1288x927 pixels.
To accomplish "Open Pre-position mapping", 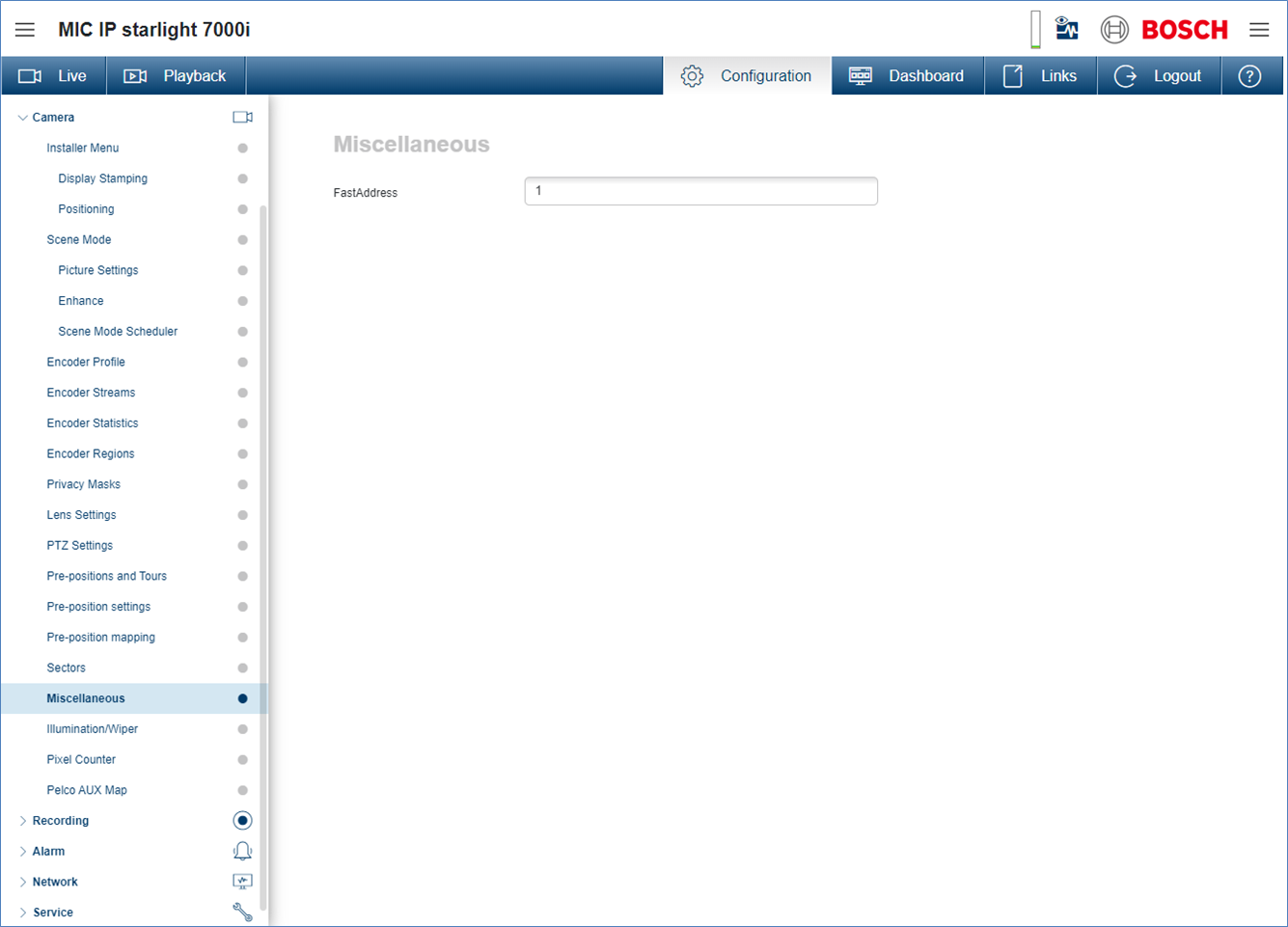I will coord(100,638).
